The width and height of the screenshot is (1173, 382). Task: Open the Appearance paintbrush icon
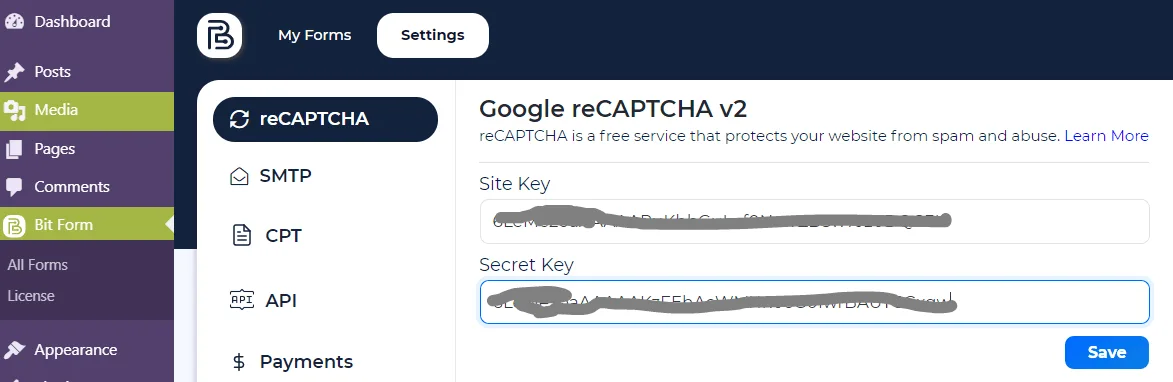(14, 350)
